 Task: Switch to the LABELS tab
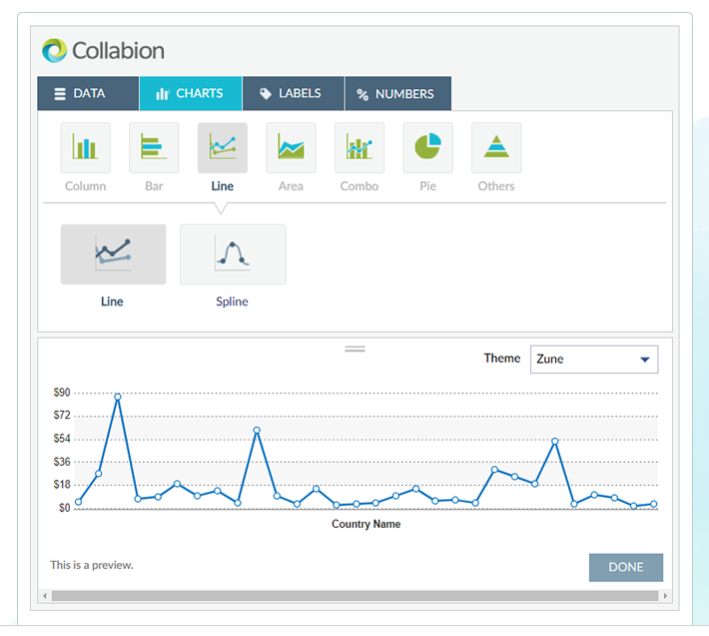(293, 94)
